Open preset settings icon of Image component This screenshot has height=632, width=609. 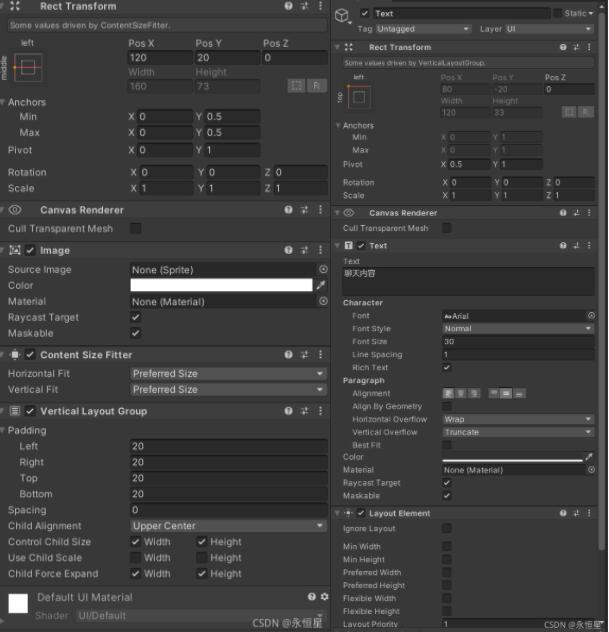point(305,250)
